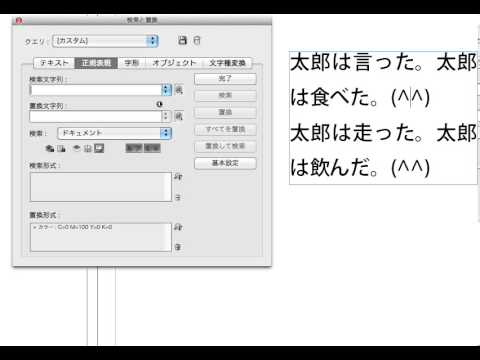Image resolution: width=480 pixels, height=360 pixels.
Task: Click the 完了 button
Action: tap(225, 79)
